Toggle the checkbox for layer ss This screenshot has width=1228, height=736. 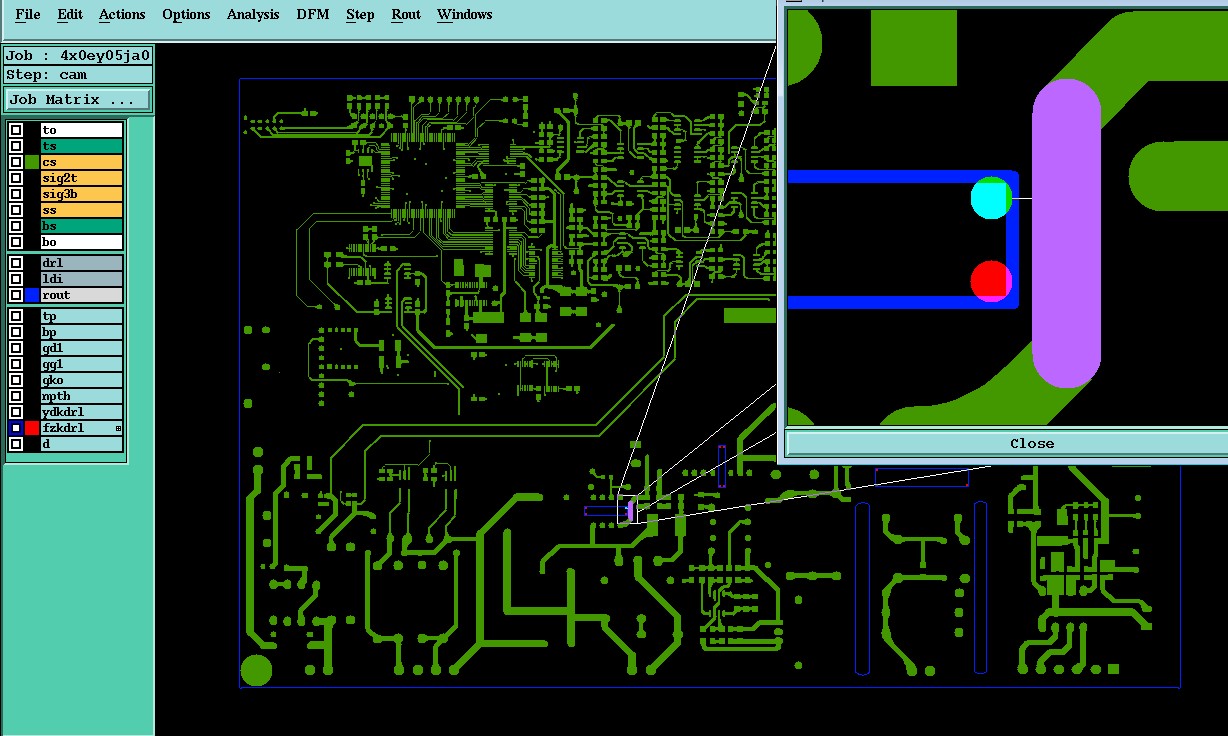coord(16,210)
